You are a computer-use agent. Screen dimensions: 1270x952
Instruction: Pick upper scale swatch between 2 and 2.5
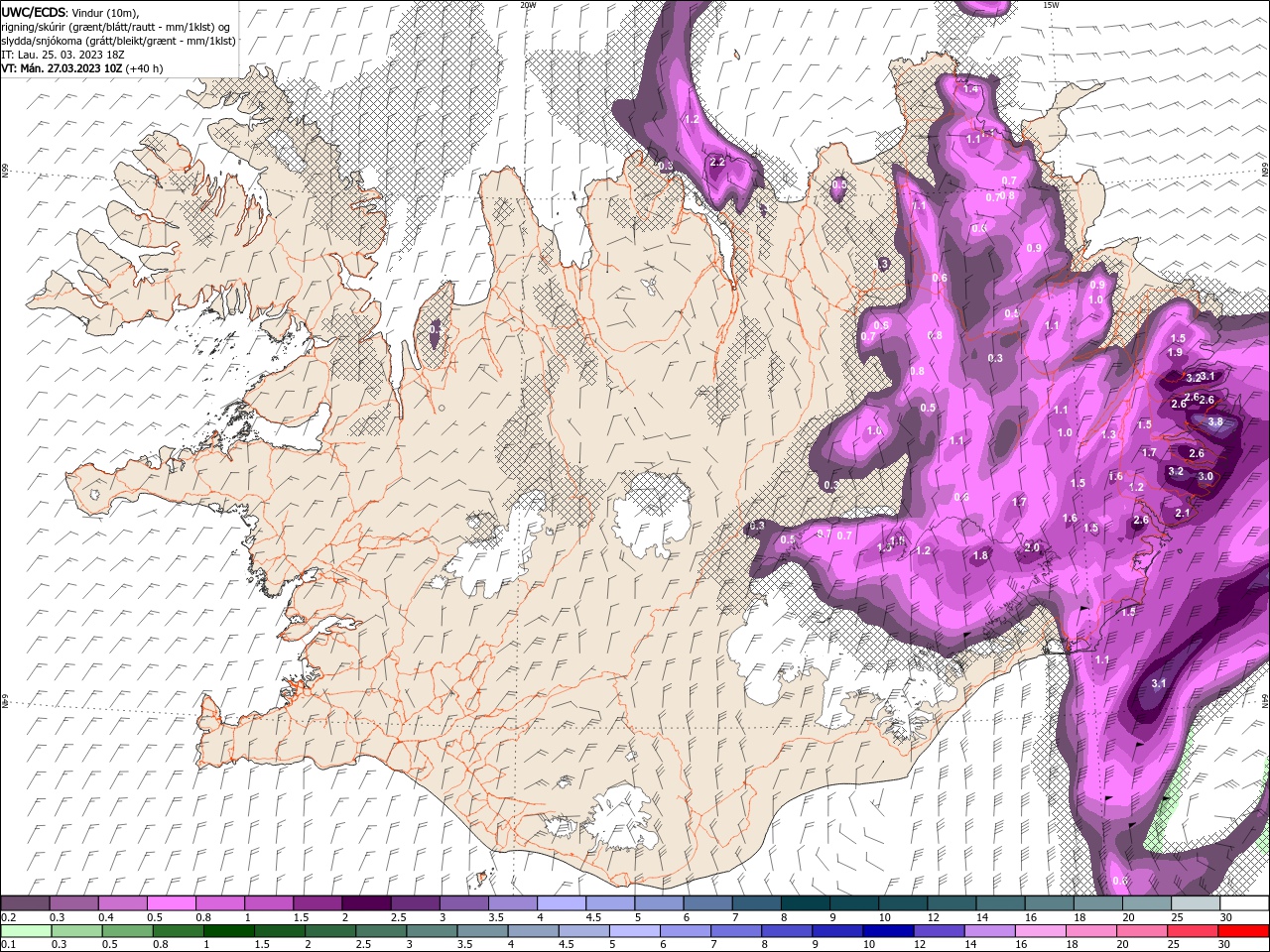(x=366, y=903)
